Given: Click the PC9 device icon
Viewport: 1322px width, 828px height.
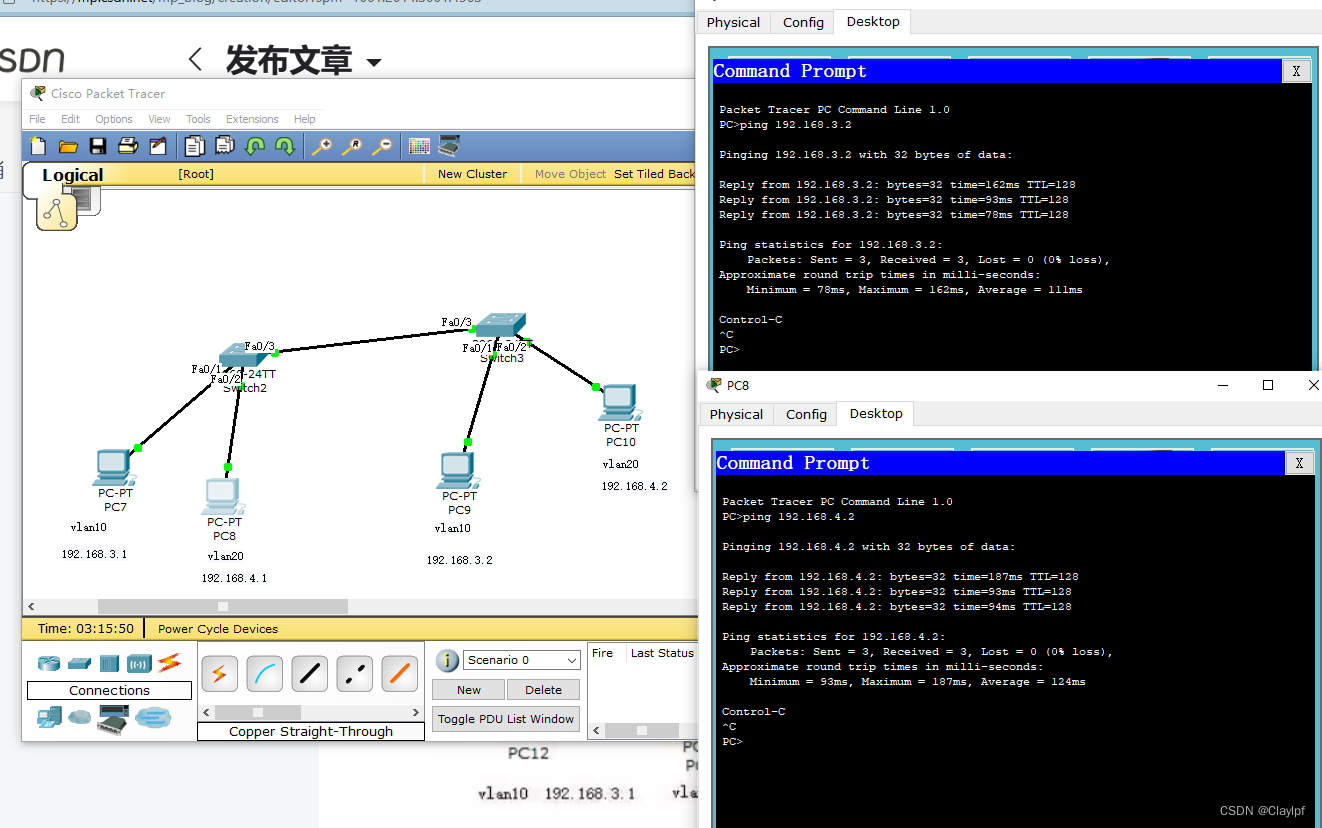Looking at the screenshot, I should pyautogui.click(x=457, y=471).
